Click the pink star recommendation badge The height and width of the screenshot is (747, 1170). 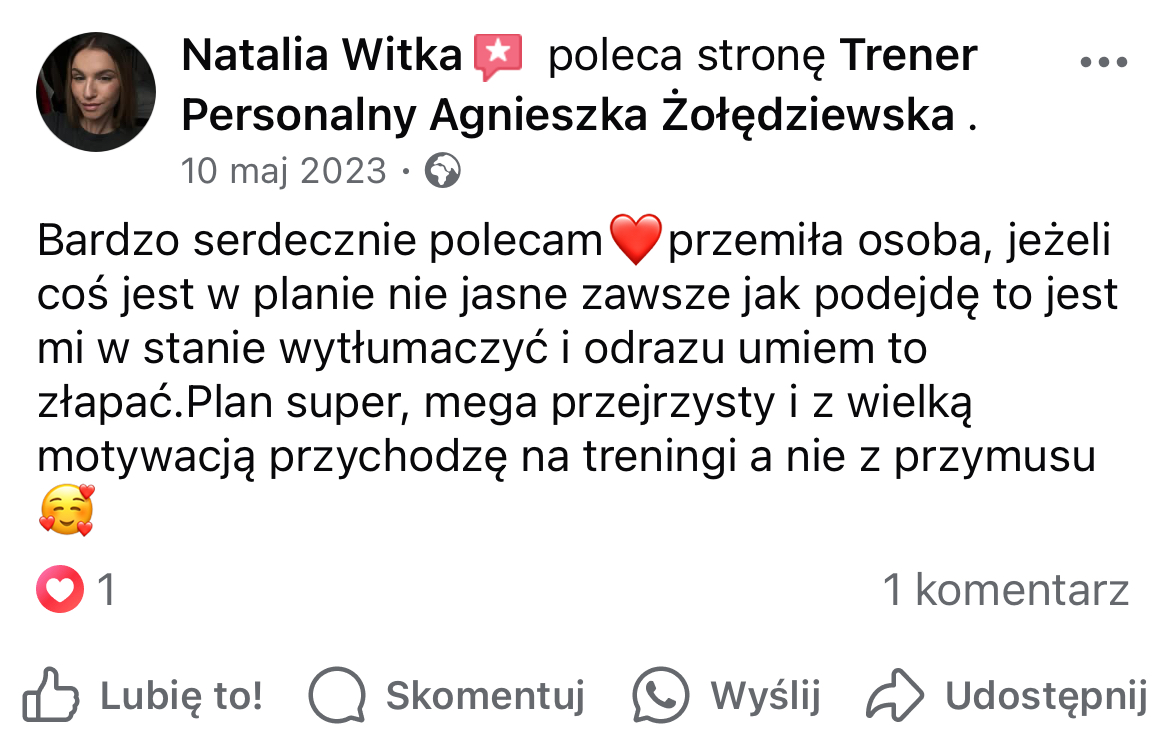(497, 56)
